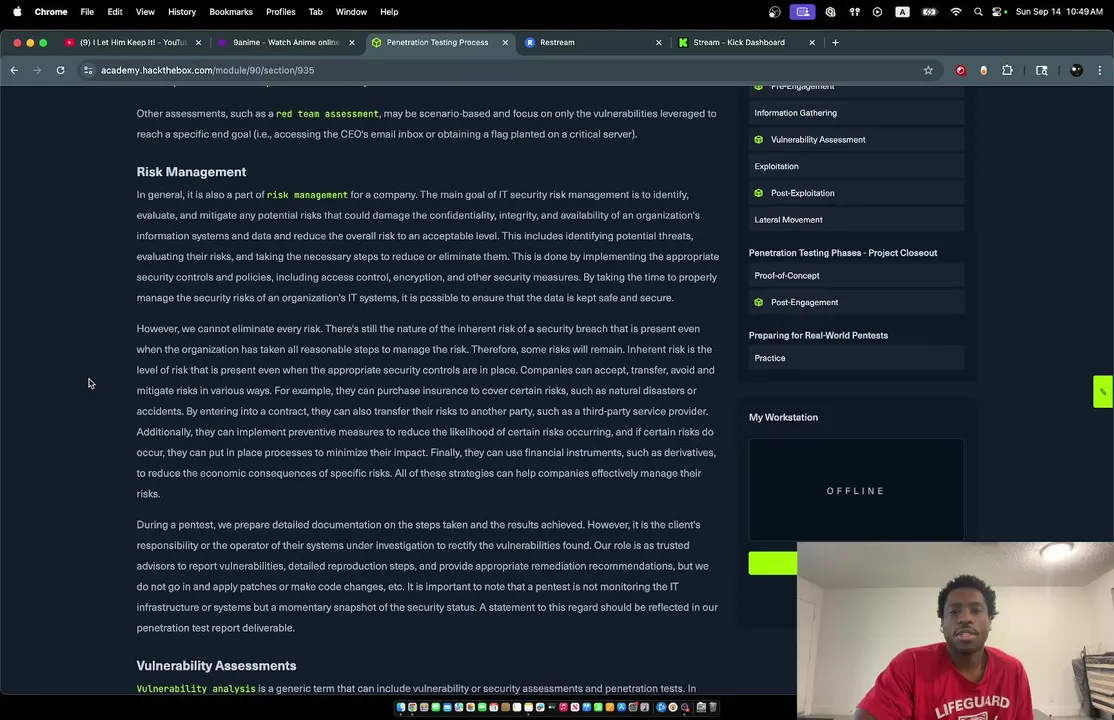This screenshot has height=720, width=1114.
Task: Bookmark this page with the star icon
Action: 928,70
